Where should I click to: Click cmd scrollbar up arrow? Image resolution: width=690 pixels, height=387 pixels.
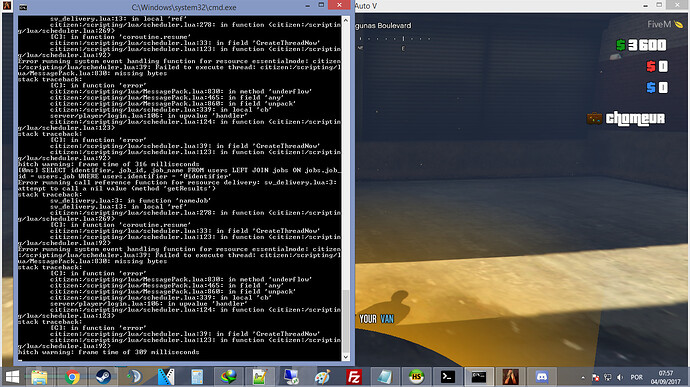coord(345,20)
